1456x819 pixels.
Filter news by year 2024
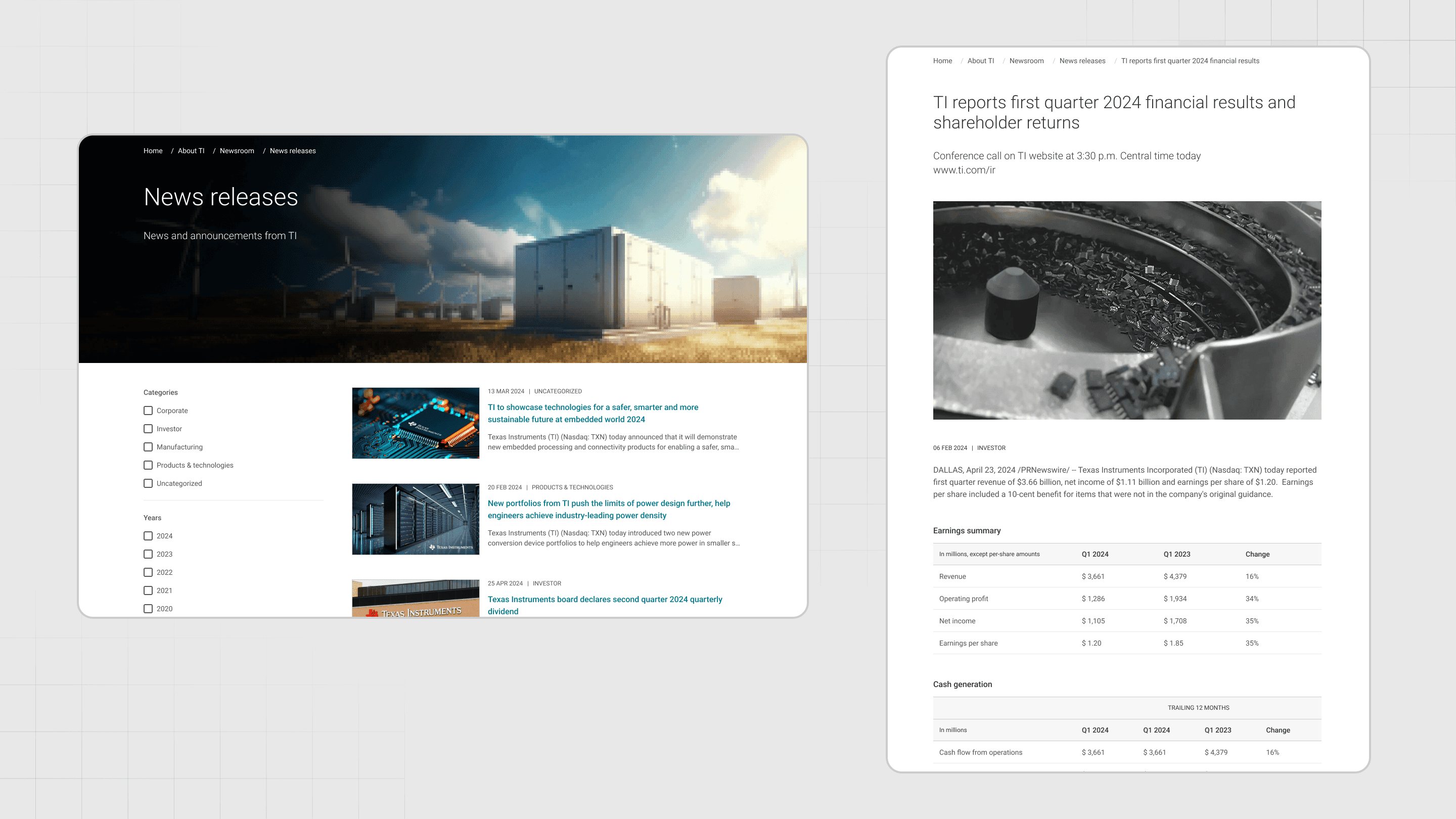click(x=148, y=536)
